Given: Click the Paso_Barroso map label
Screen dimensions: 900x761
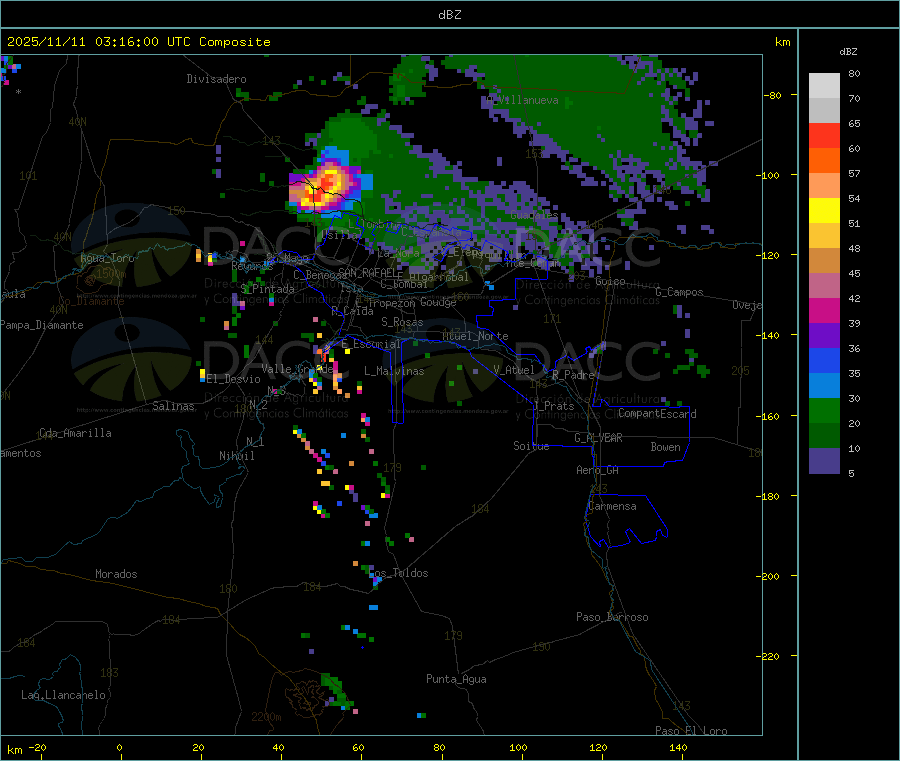Looking at the screenshot, I should tap(612, 617).
